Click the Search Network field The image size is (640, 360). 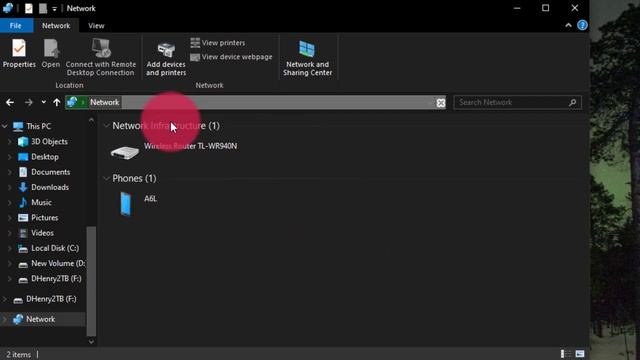pyautogui.click(x=517, y=102)
